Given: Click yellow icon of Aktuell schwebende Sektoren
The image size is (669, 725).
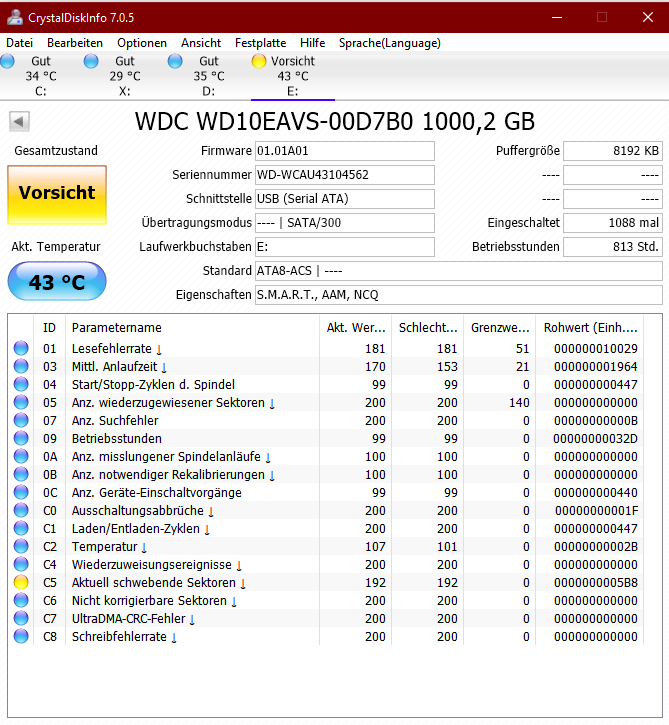Looking at the screenshot, I should pos(21,583).
